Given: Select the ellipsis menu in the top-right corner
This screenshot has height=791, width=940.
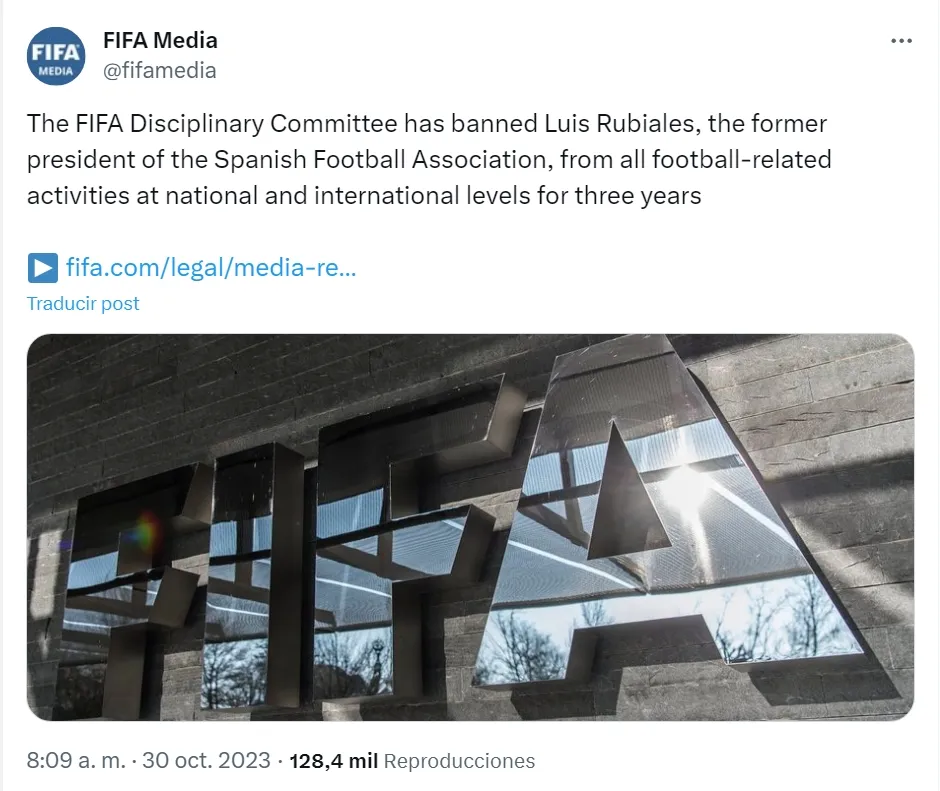Looking at the screenshot, I should 902,40.
